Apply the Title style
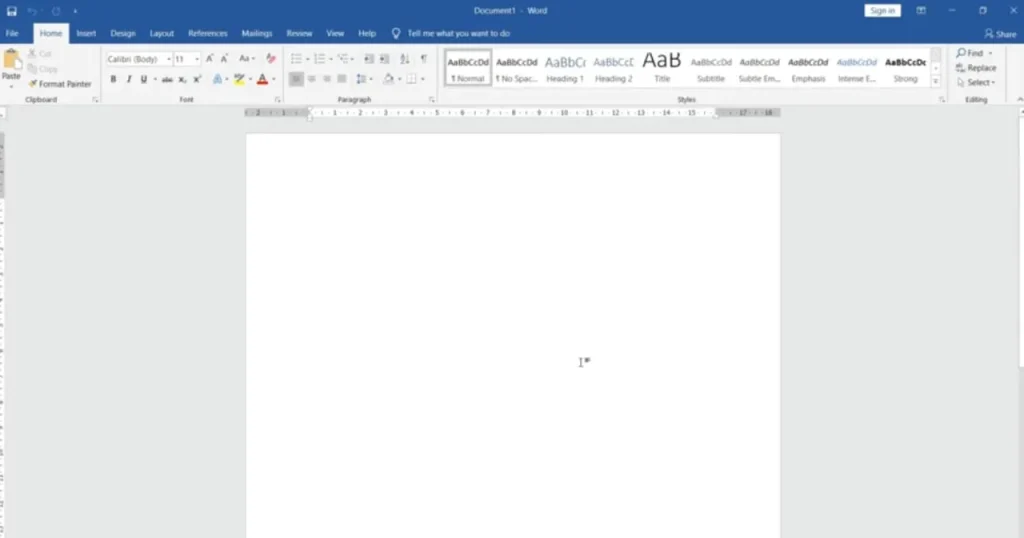This screenshot has width=1024, height=538. coord(662,68)
